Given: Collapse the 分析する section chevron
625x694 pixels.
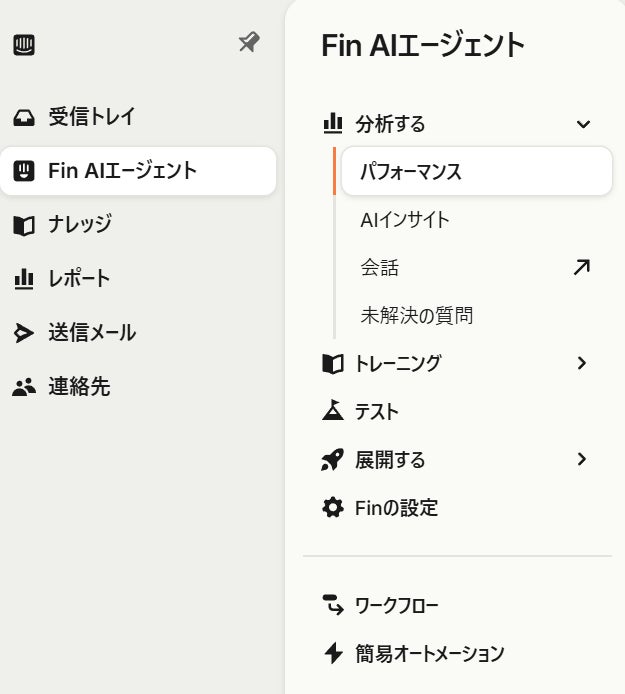Looking at the screenshot, I should (584, 124).
